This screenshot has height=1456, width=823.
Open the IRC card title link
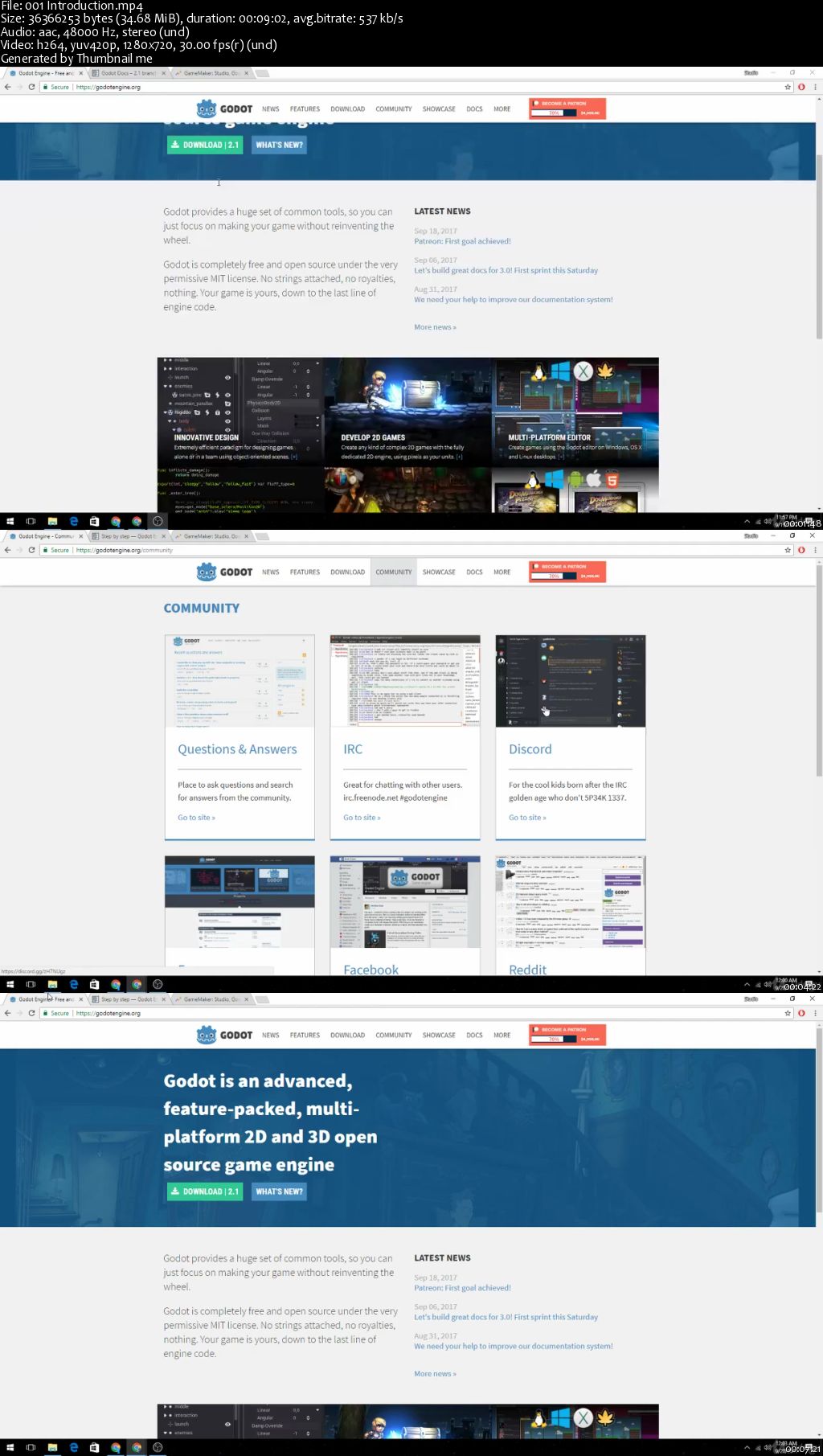pos(353,749)
